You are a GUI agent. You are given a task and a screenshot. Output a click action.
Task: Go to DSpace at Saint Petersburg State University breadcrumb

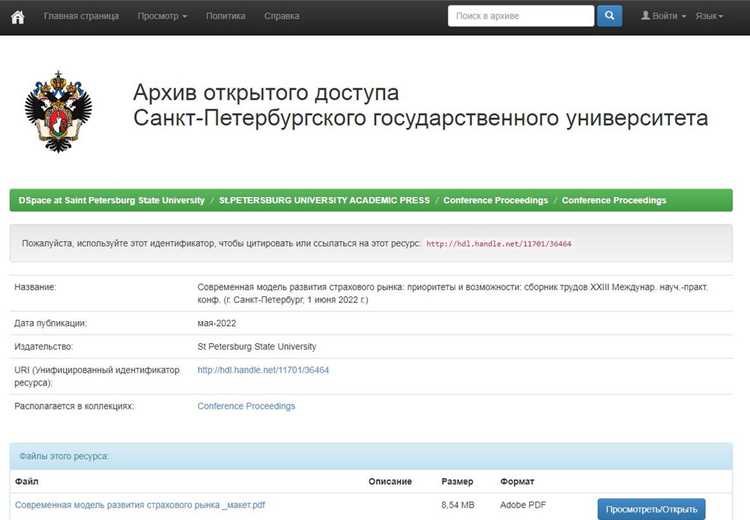pos(111,200)
